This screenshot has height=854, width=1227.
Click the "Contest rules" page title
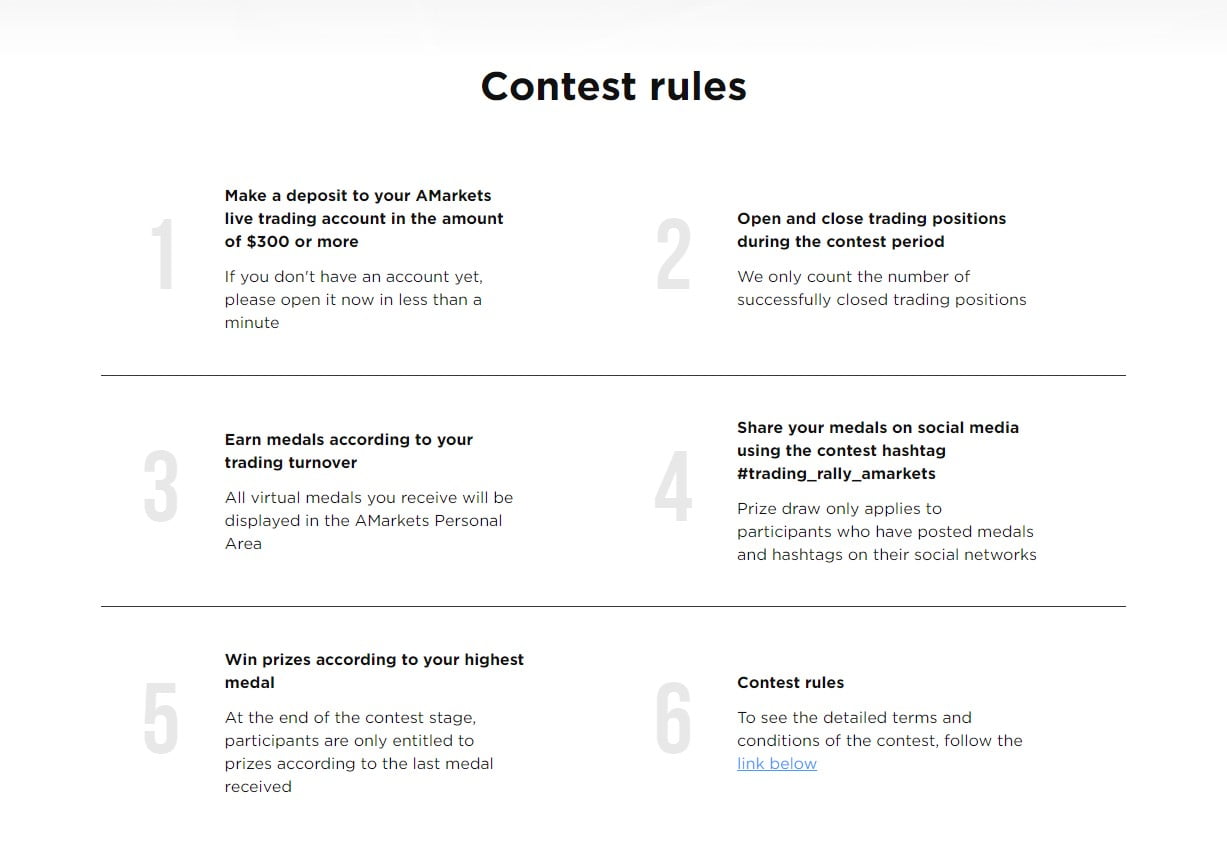[613, 86]
